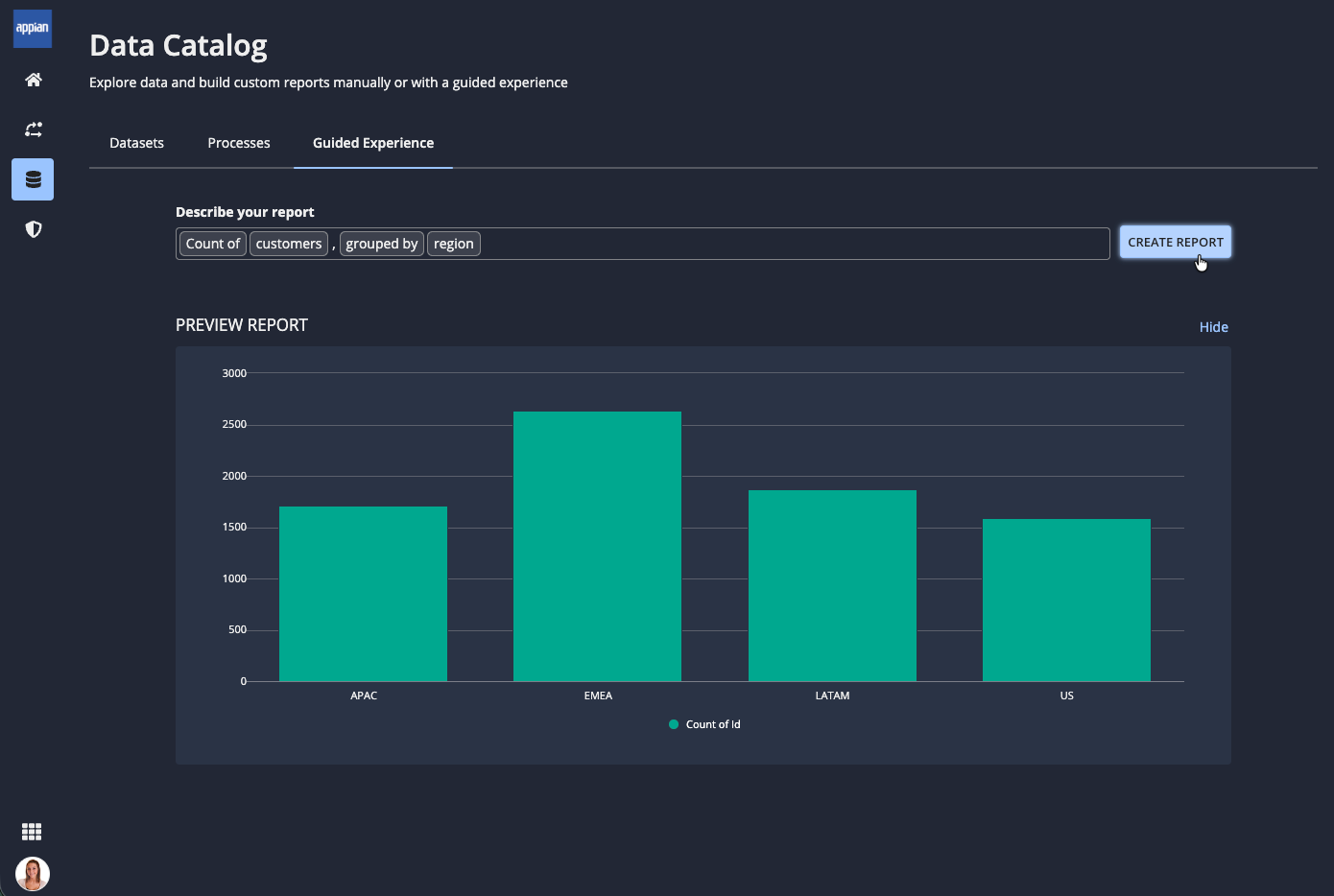Viewport: 1334px width, 896px height.
Task: Click the LATAM bar in chart
Action: 832,586
